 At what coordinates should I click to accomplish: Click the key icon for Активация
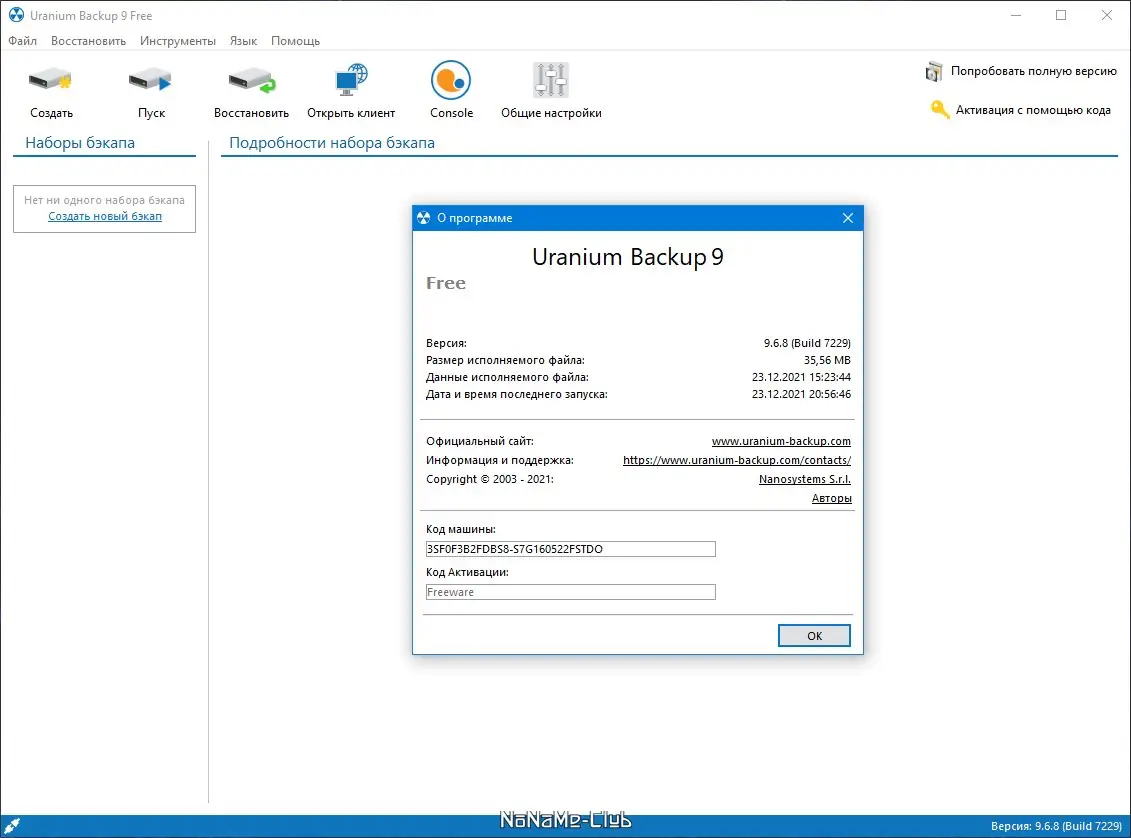(939, 110)
